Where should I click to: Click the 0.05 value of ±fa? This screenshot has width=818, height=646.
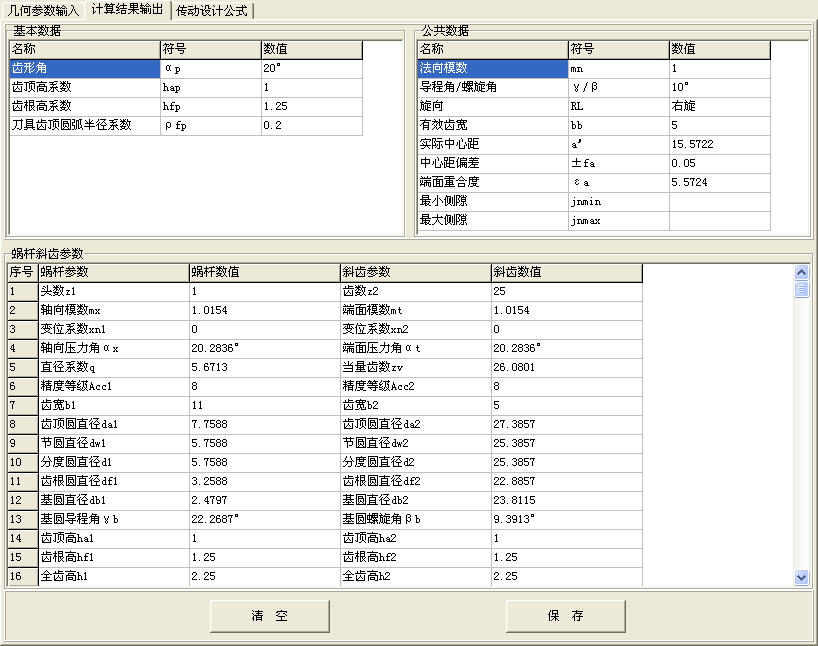click(x=720, y=163)
